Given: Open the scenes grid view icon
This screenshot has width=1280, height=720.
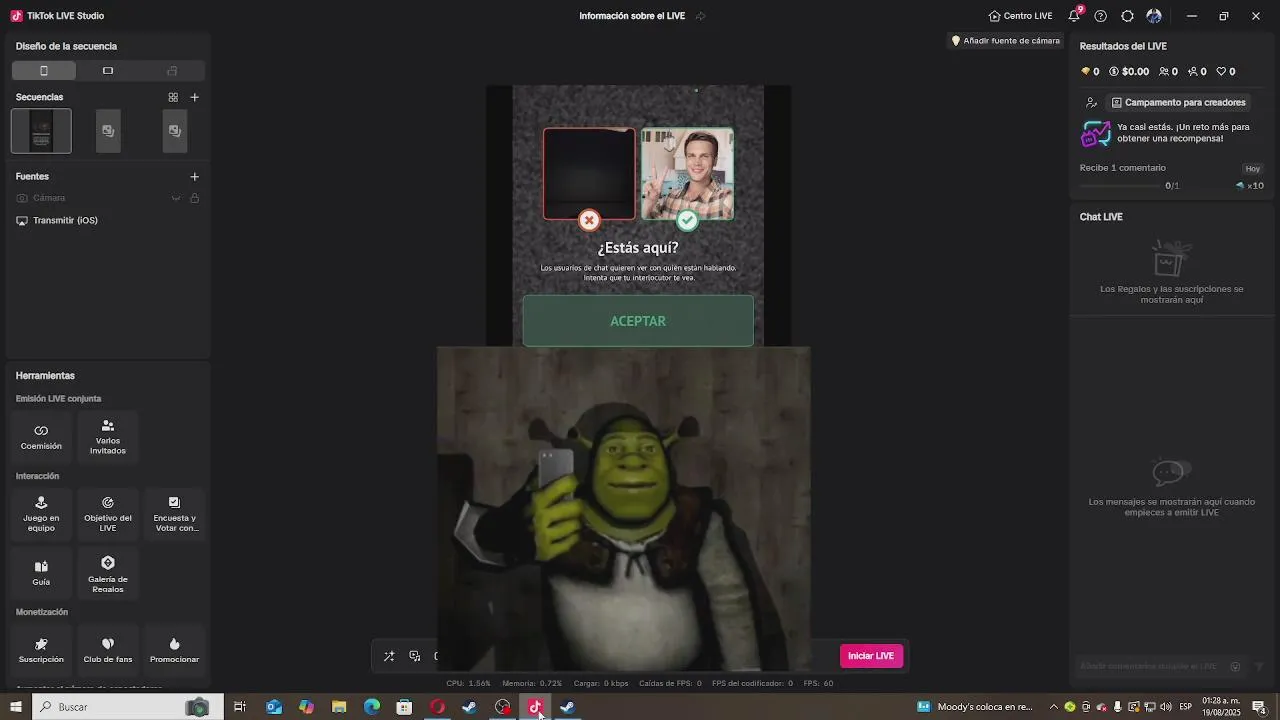Looking at the screenshot, I should pyautogui.click(x=173, y=97).
